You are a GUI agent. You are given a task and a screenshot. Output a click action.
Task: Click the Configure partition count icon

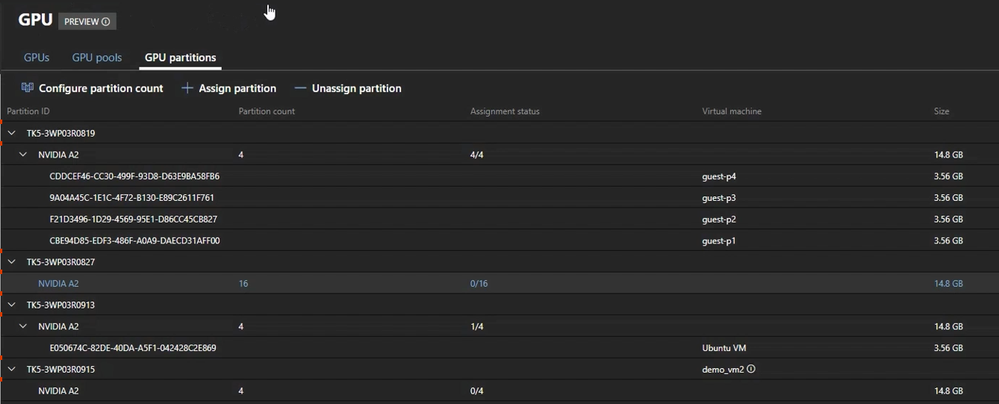point(27,88)
